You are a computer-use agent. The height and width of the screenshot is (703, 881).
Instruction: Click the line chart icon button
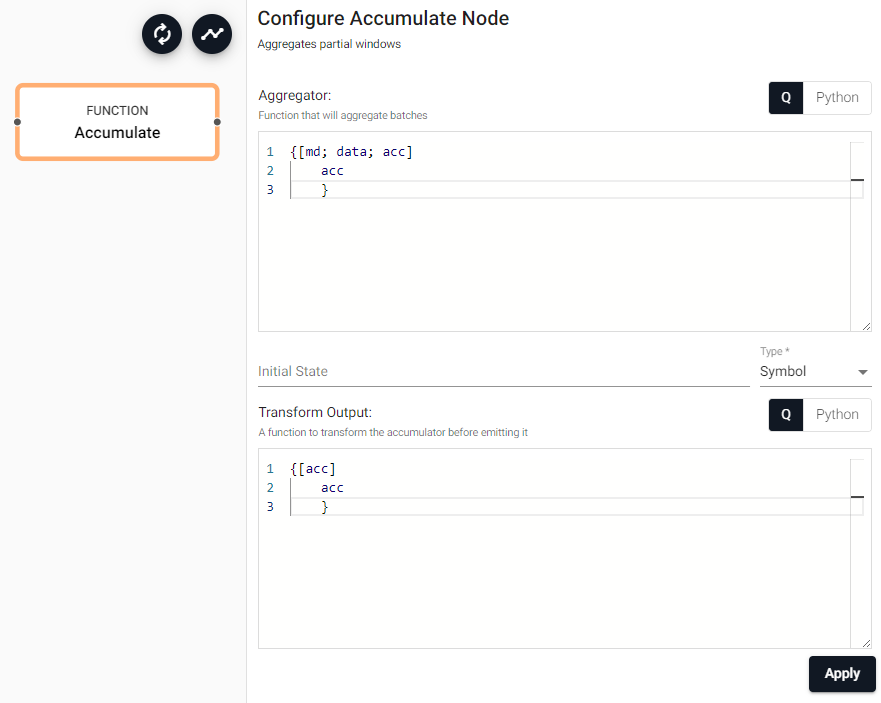(x=212, y=34)
